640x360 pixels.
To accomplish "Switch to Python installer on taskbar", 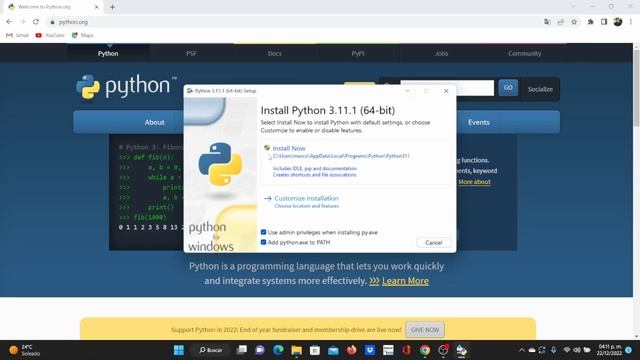I will point(462,350).
